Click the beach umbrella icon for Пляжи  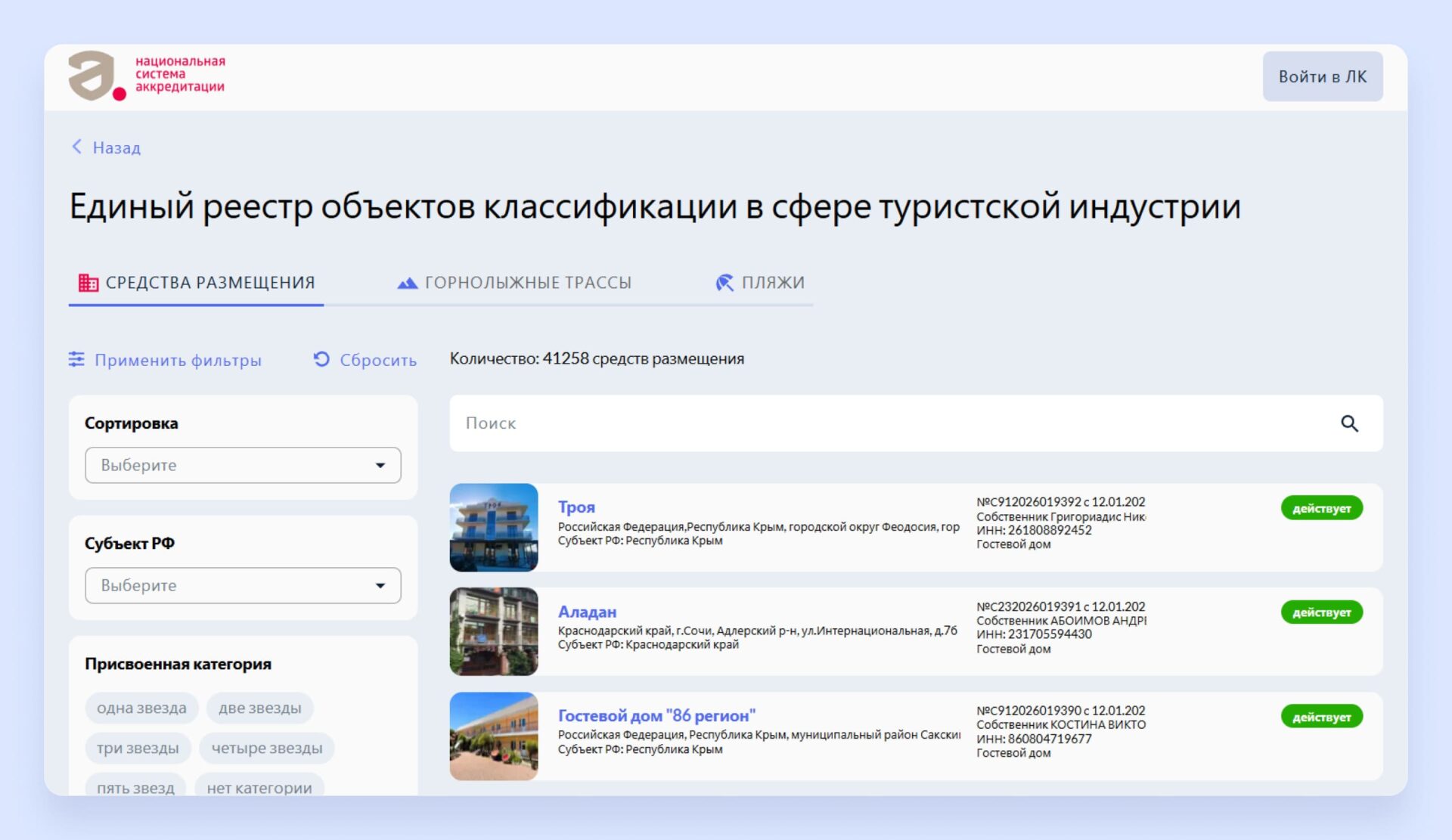point(724,283)
